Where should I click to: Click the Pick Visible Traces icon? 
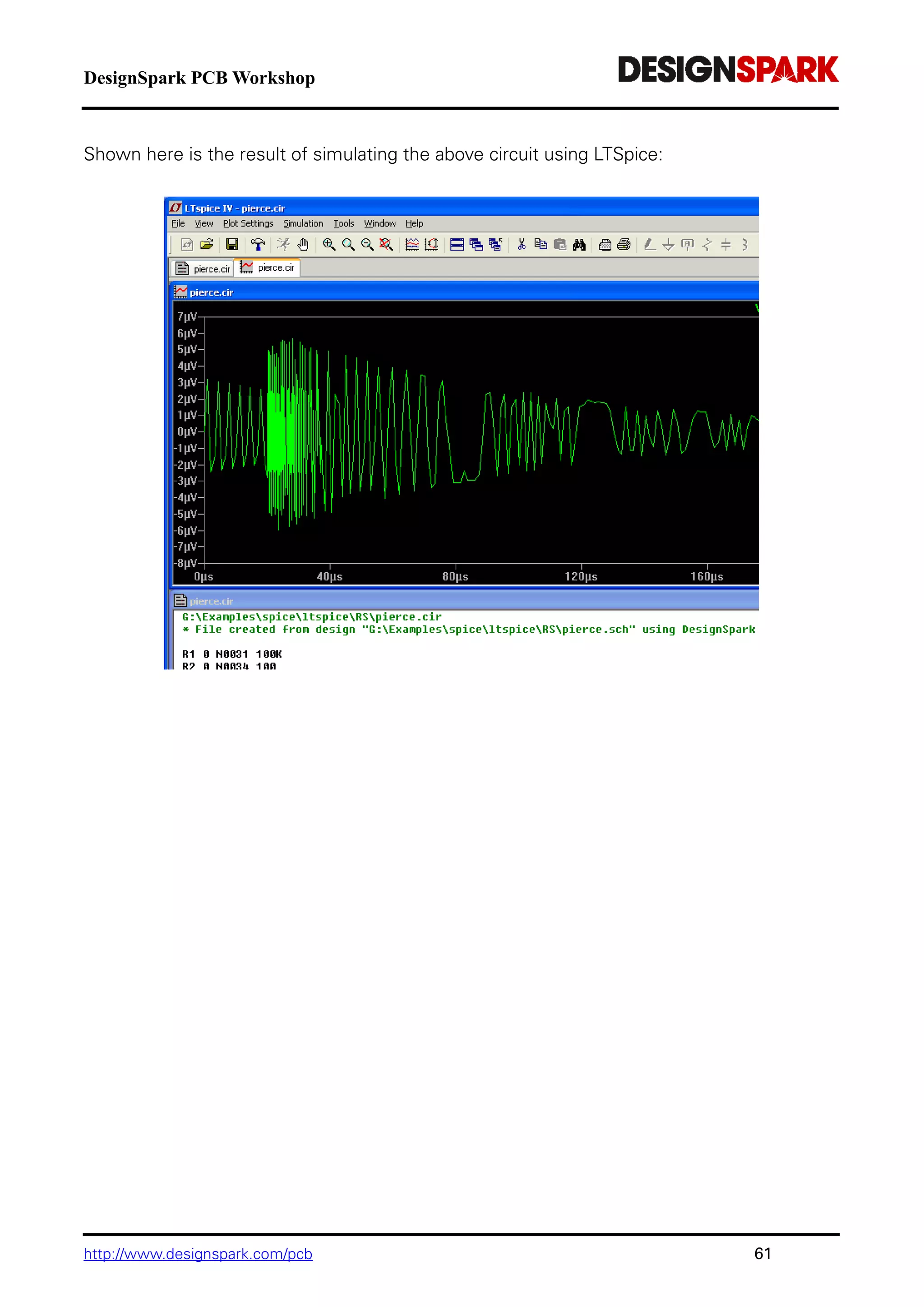(412, 245)
